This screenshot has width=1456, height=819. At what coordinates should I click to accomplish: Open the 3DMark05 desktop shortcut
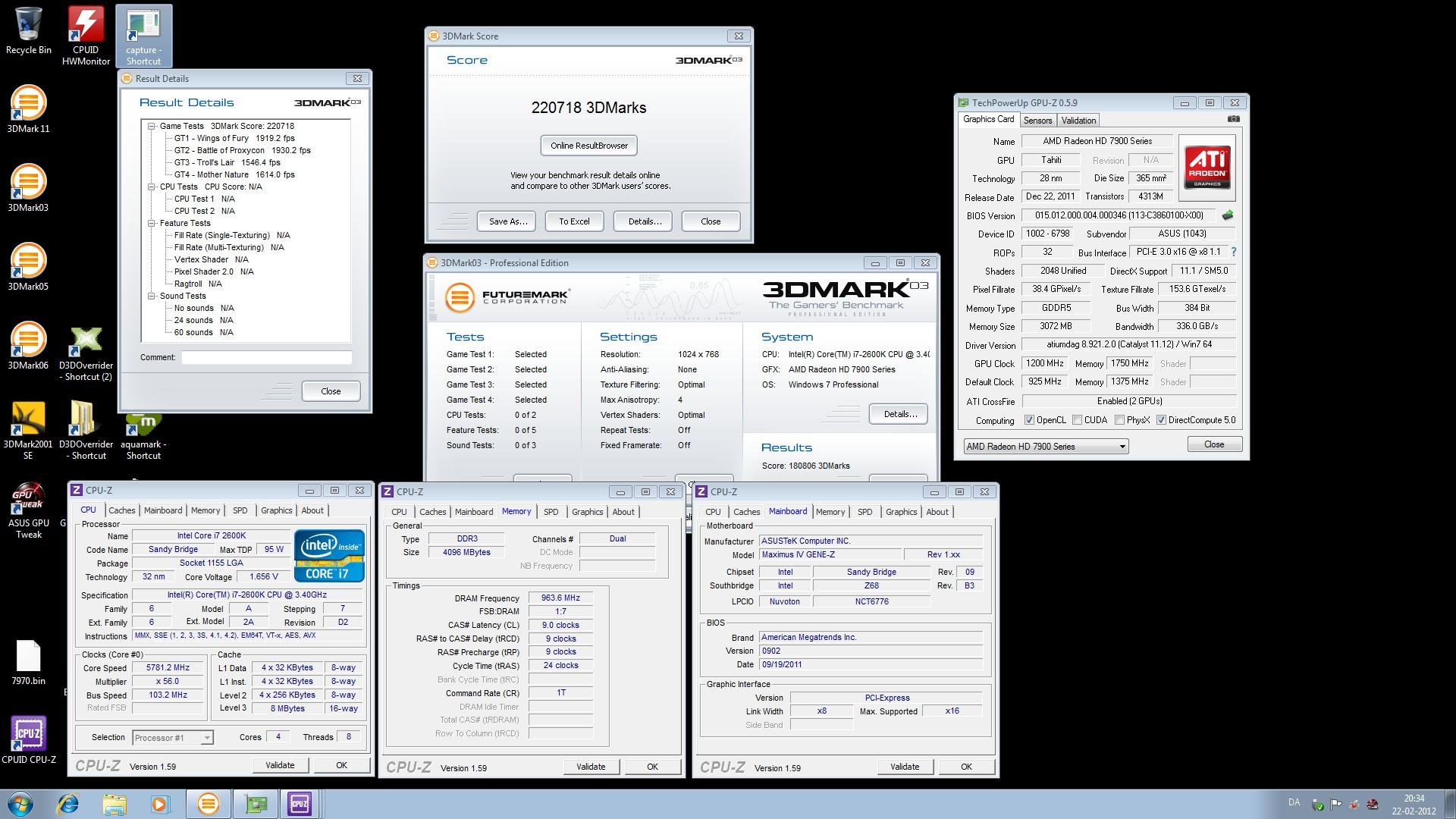point(28,267)
